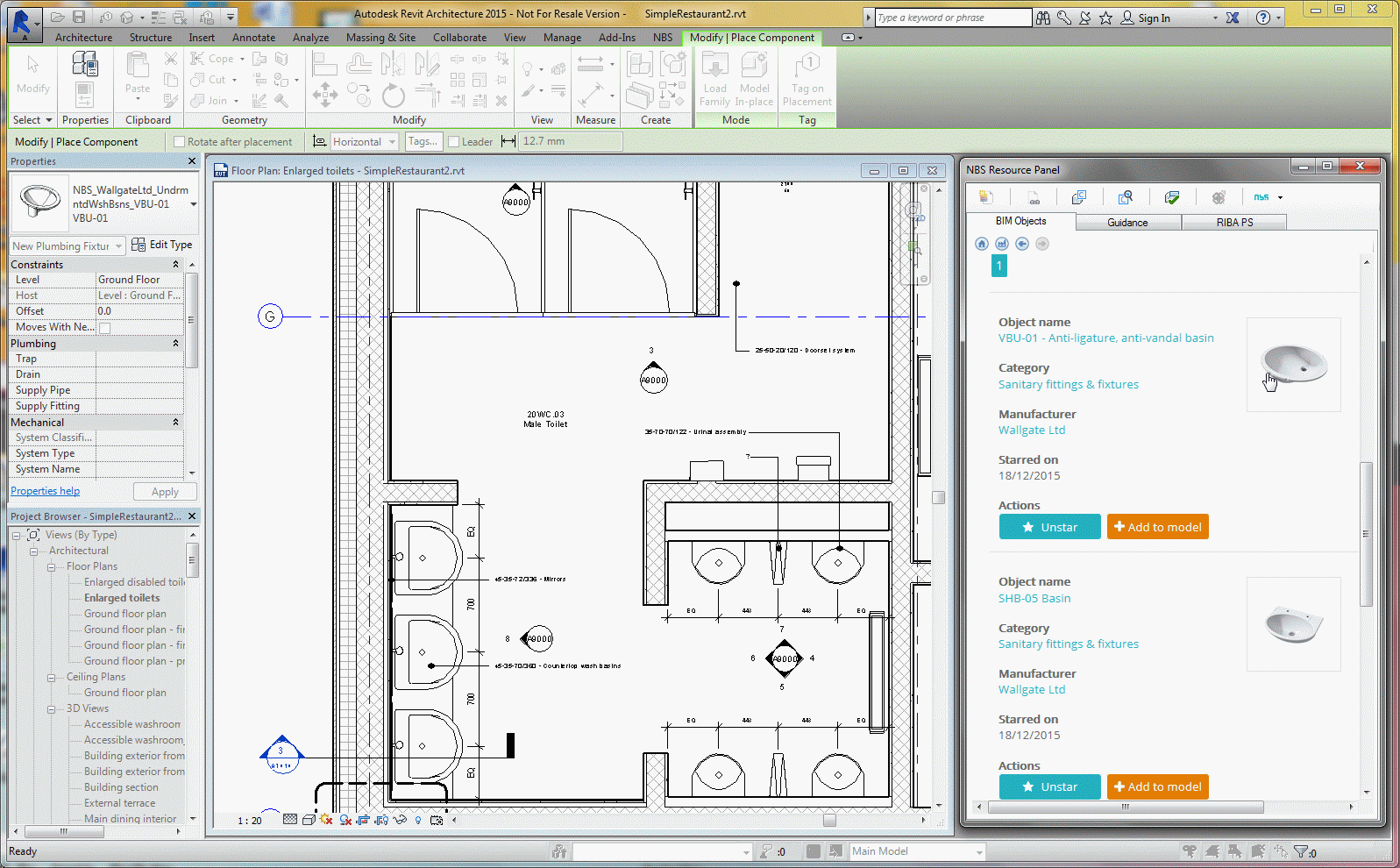This screenshot has height=868, width=1400.
Task: Toggle the Leader checkbox in options bar
Action: (454, 142)
